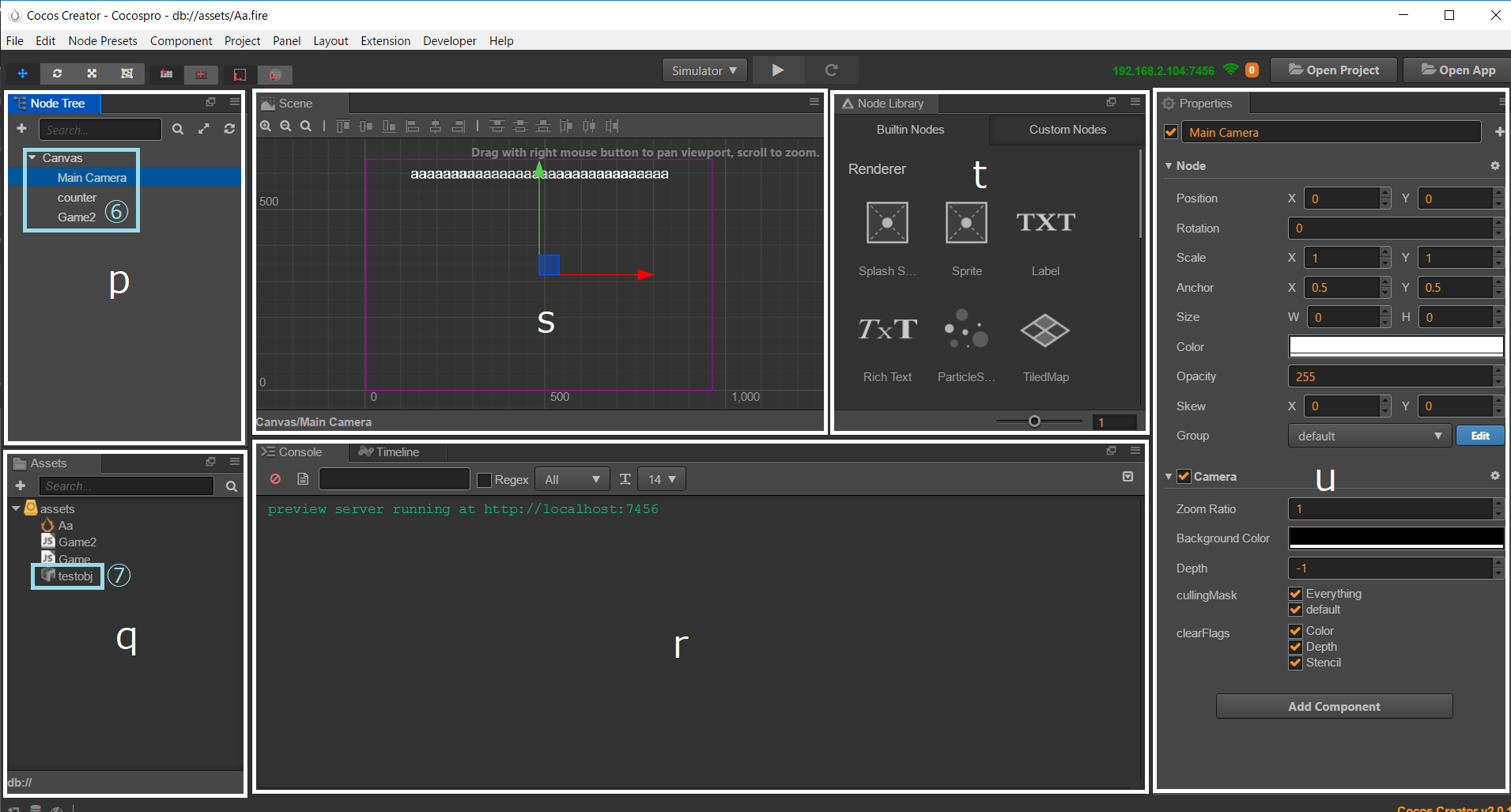This screenshot has width=1511, height=812.
Task: Choose the Rich Text node icon
Action: pos(887,330)
